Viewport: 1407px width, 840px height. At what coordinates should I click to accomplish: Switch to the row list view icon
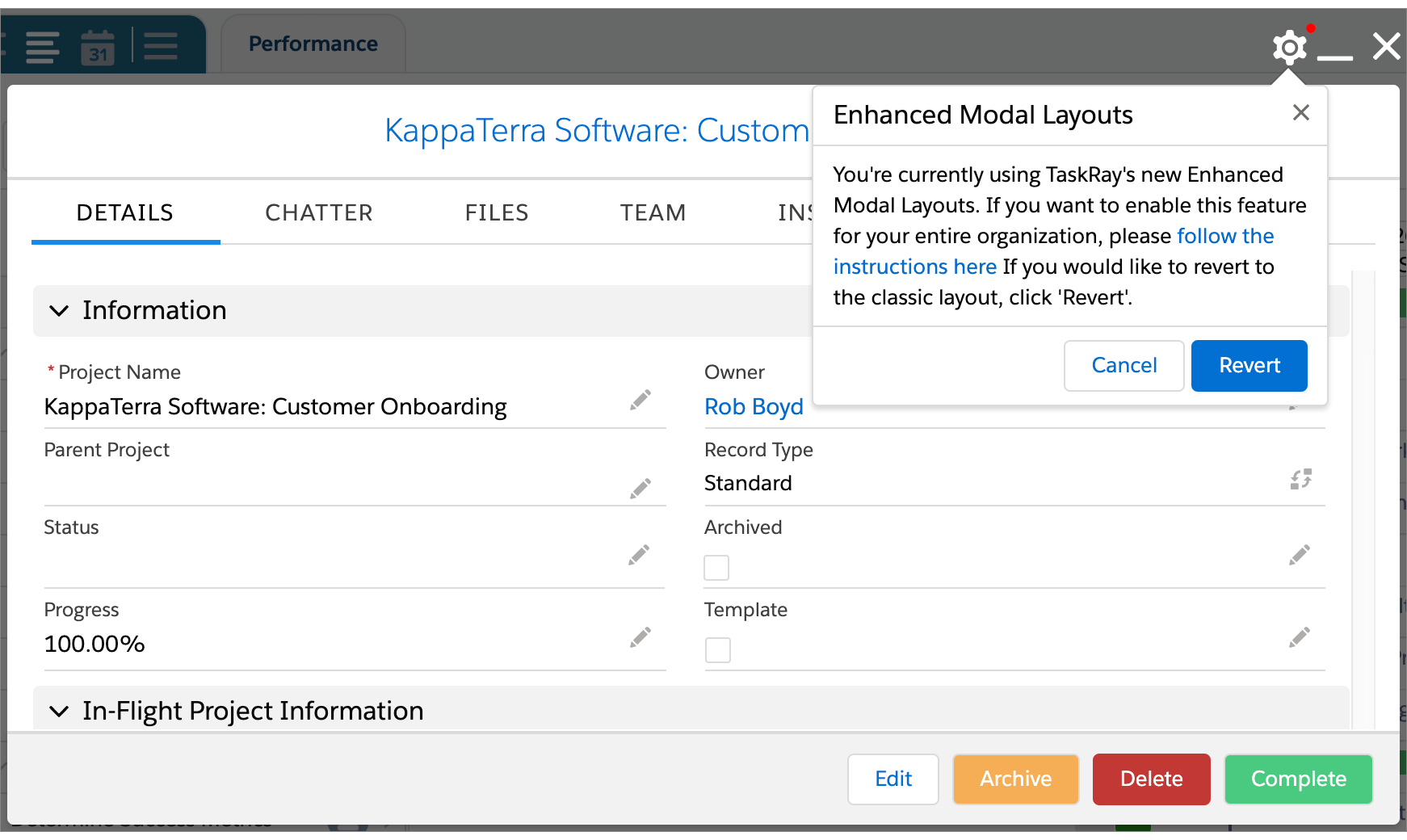43,47
